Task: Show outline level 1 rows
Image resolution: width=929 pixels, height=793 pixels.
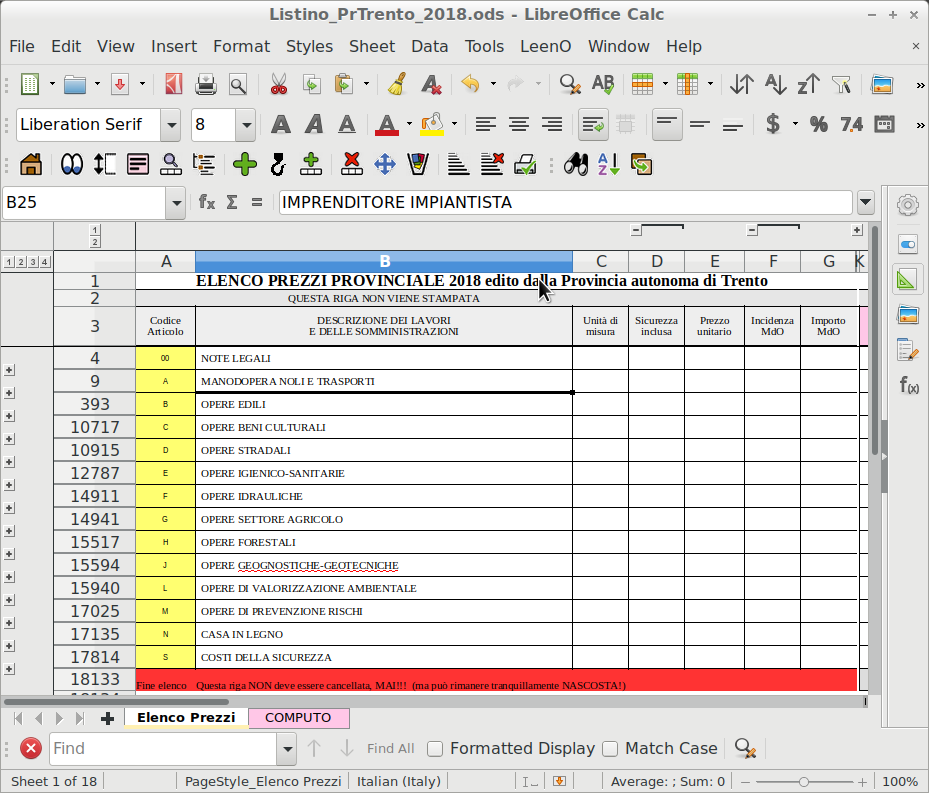Action: tap(9, 262)
